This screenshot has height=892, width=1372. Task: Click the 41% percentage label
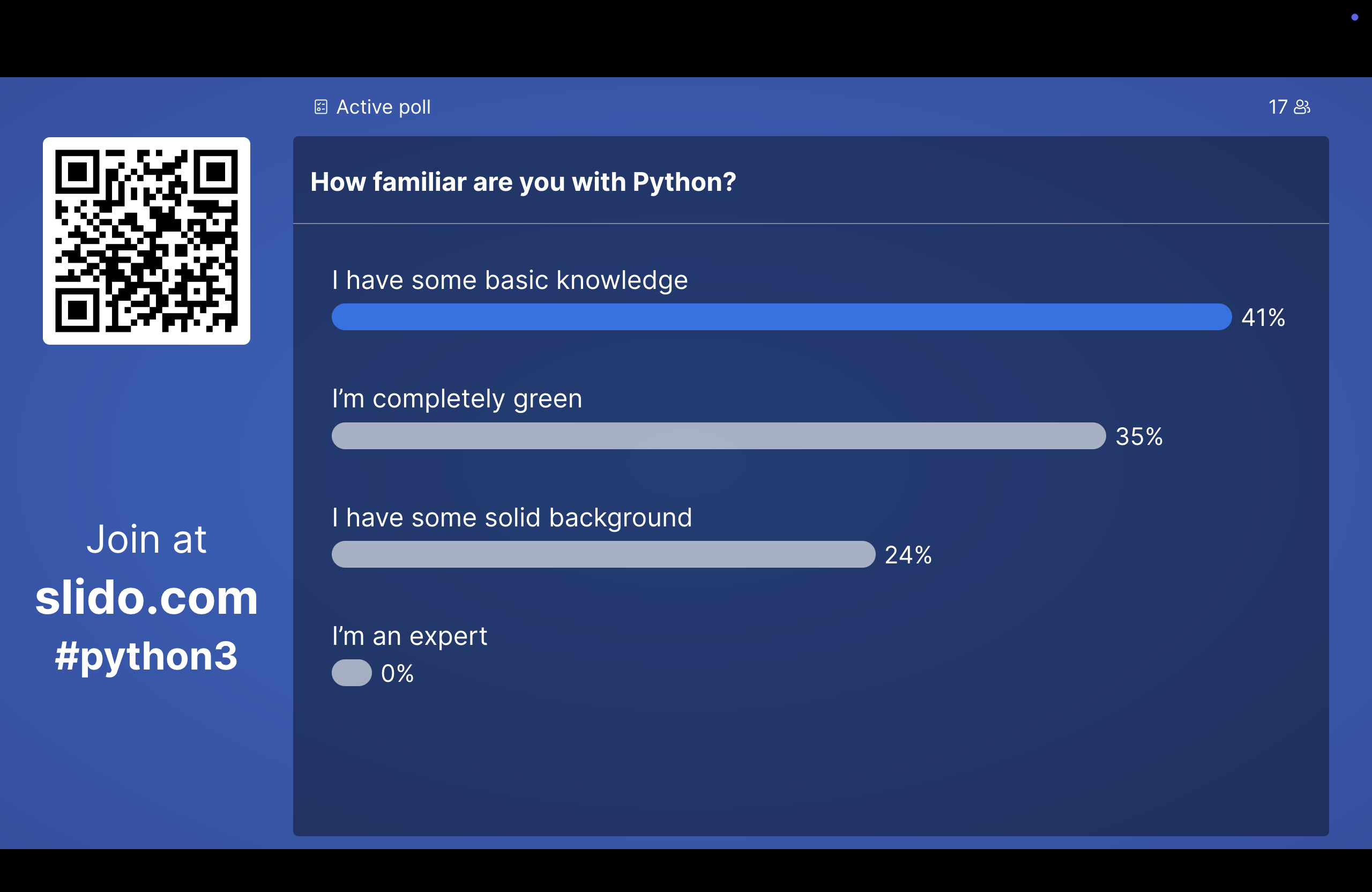point(1263,318)
